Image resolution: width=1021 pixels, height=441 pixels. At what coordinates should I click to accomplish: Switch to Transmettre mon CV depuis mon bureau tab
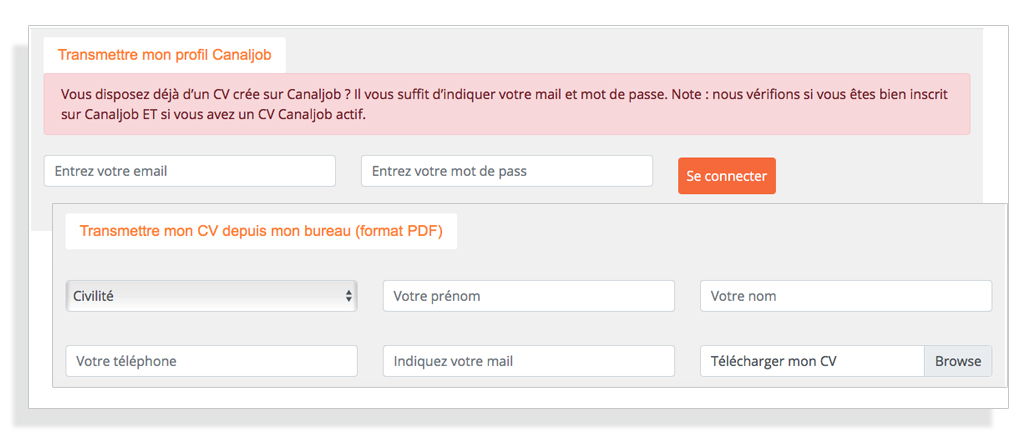(261, 231)
